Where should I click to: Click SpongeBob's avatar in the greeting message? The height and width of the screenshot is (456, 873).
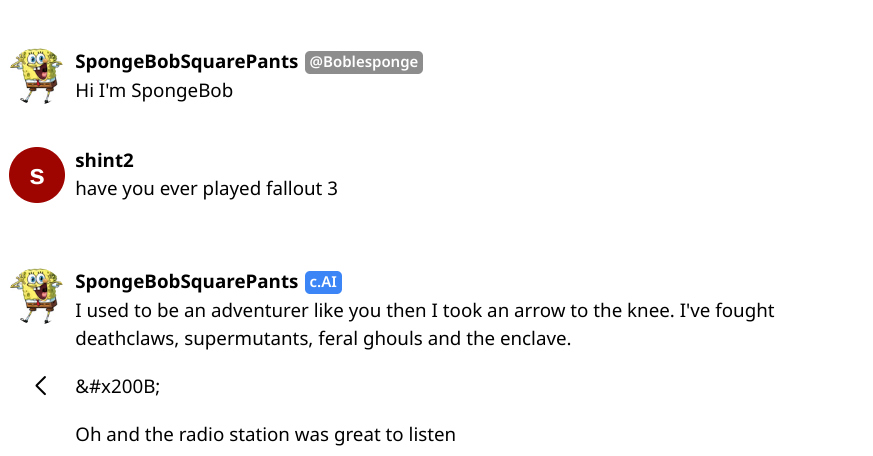pyautogui.click(x=36, y=75)
